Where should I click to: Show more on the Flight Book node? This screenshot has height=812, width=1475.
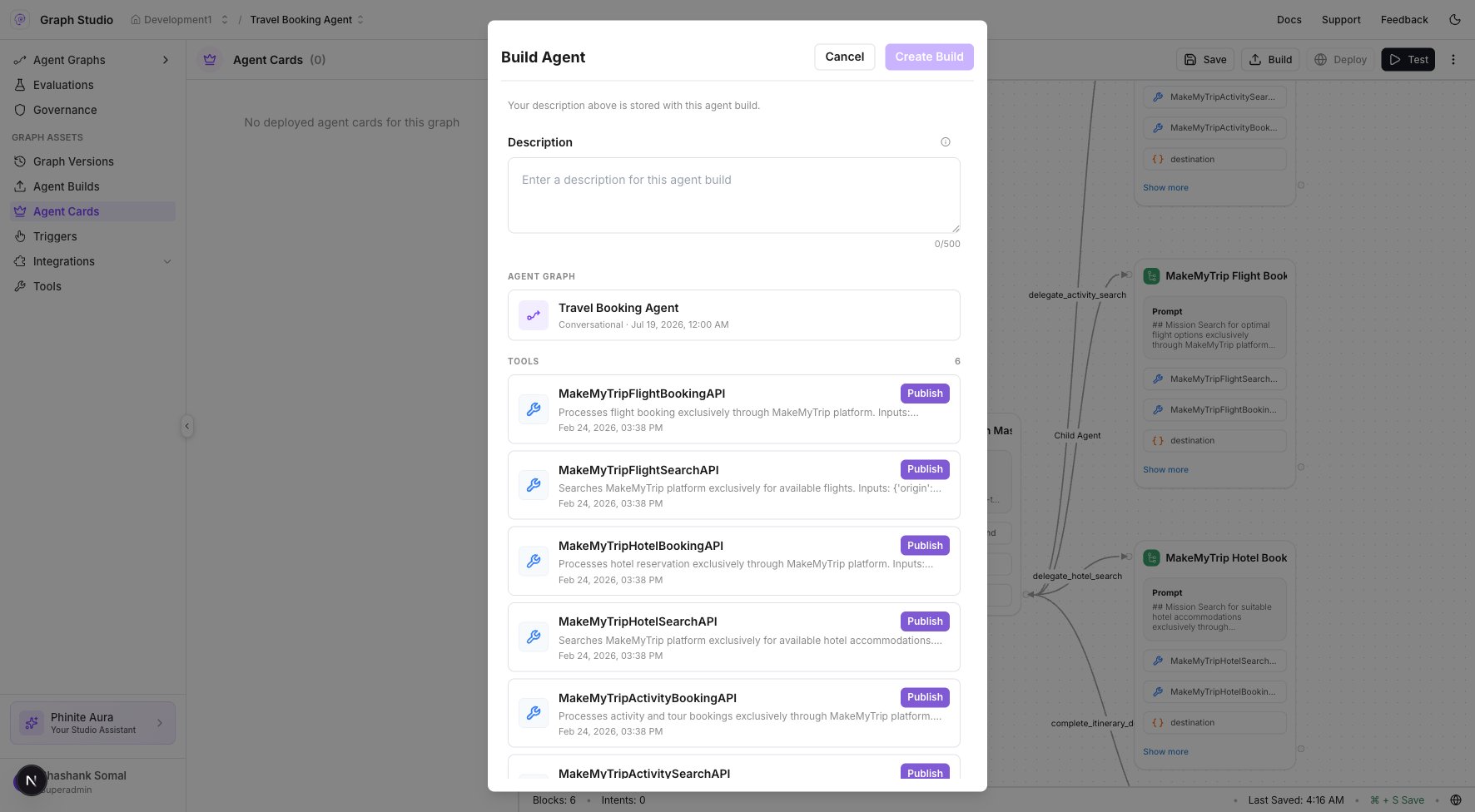[1165, 470]
